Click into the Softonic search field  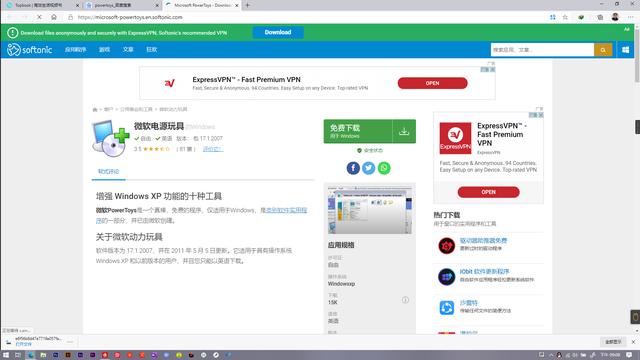(x=542, y=50)
